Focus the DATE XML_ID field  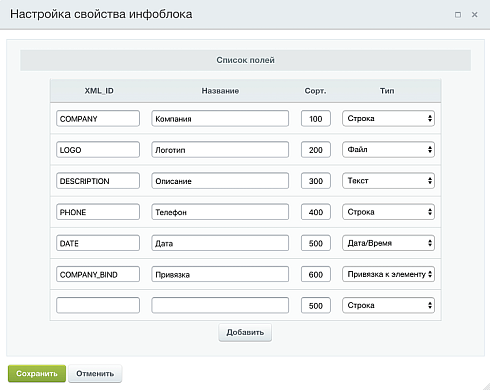pos(98,243)
